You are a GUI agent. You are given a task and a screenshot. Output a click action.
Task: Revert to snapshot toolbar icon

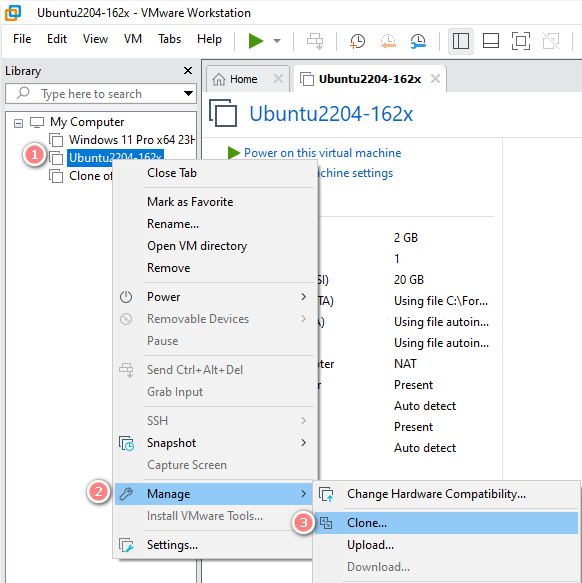click(388, 41)
